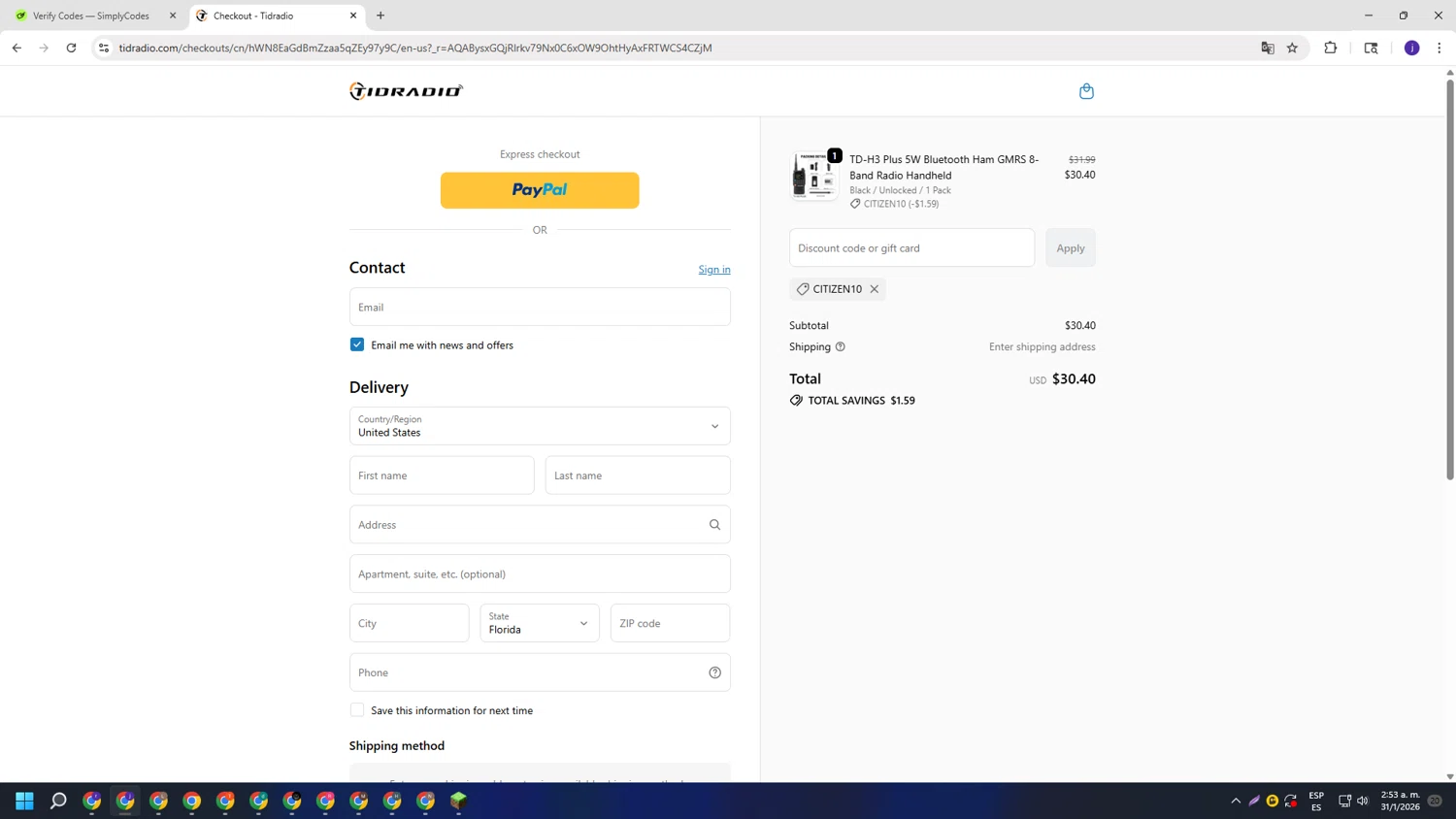Open the taskbar clock and date
Viewport: 1456px width, 819px height.
[x=1401, y=801]
